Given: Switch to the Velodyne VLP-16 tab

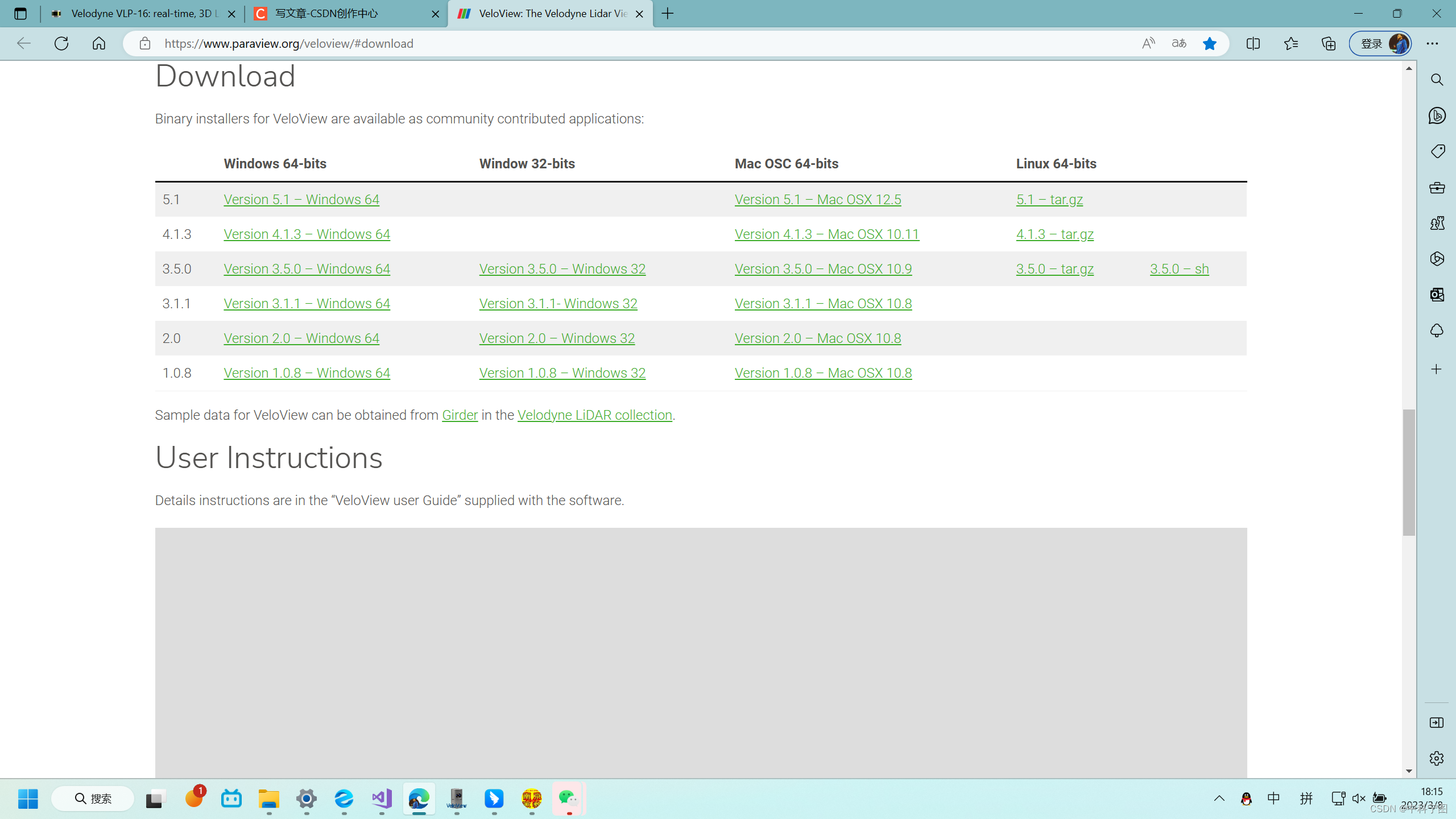Looking at the screenshot, I should coord(142,14).
